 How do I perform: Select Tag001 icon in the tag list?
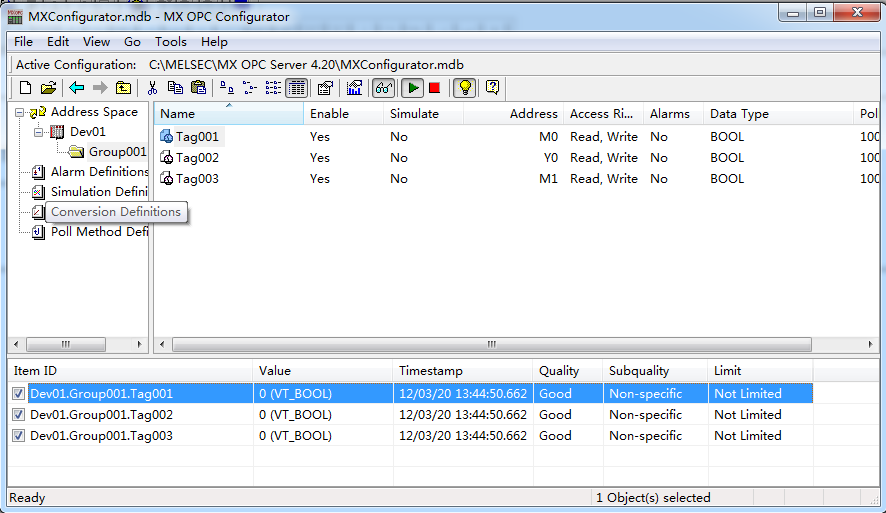[x=166, y=137]
